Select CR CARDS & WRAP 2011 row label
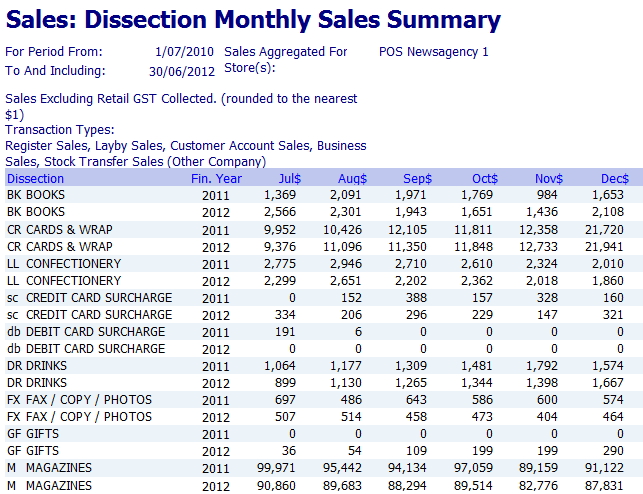Screen dimensions: 643x494 coord(59,230)
